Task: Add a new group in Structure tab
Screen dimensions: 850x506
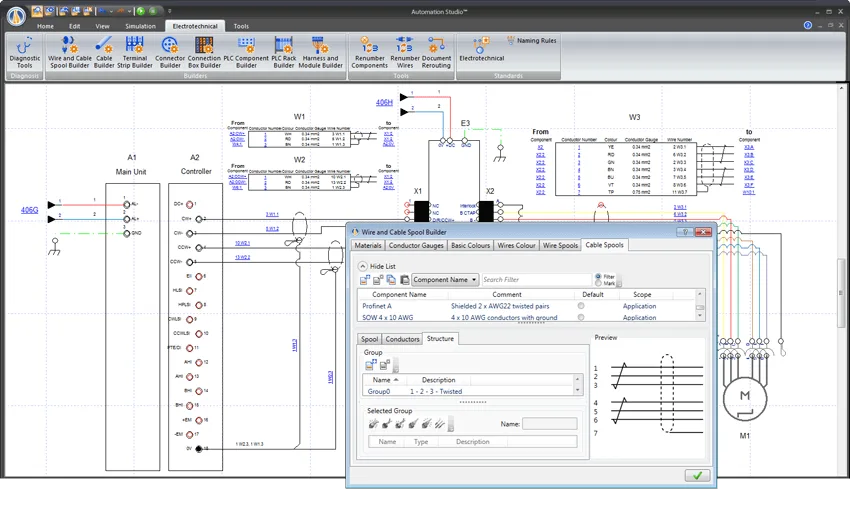Action: [371, 365]
